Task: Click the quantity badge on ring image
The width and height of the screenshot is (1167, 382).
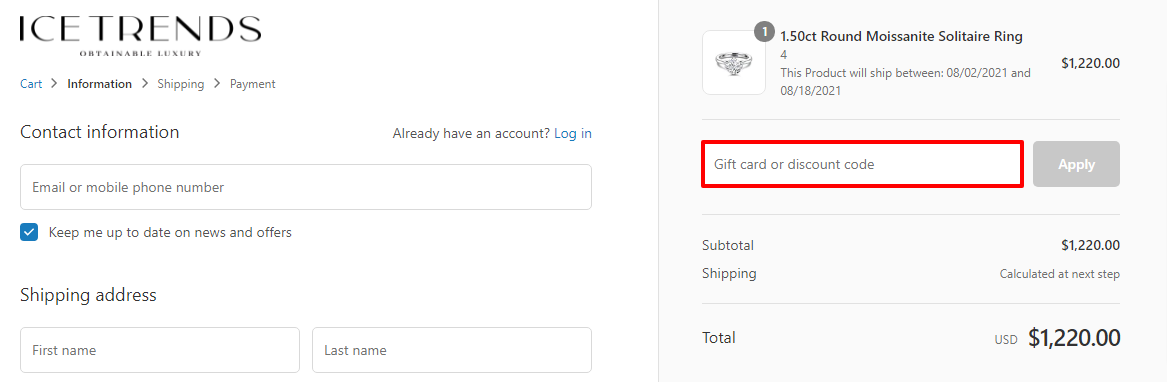Action: coord(764,32)
